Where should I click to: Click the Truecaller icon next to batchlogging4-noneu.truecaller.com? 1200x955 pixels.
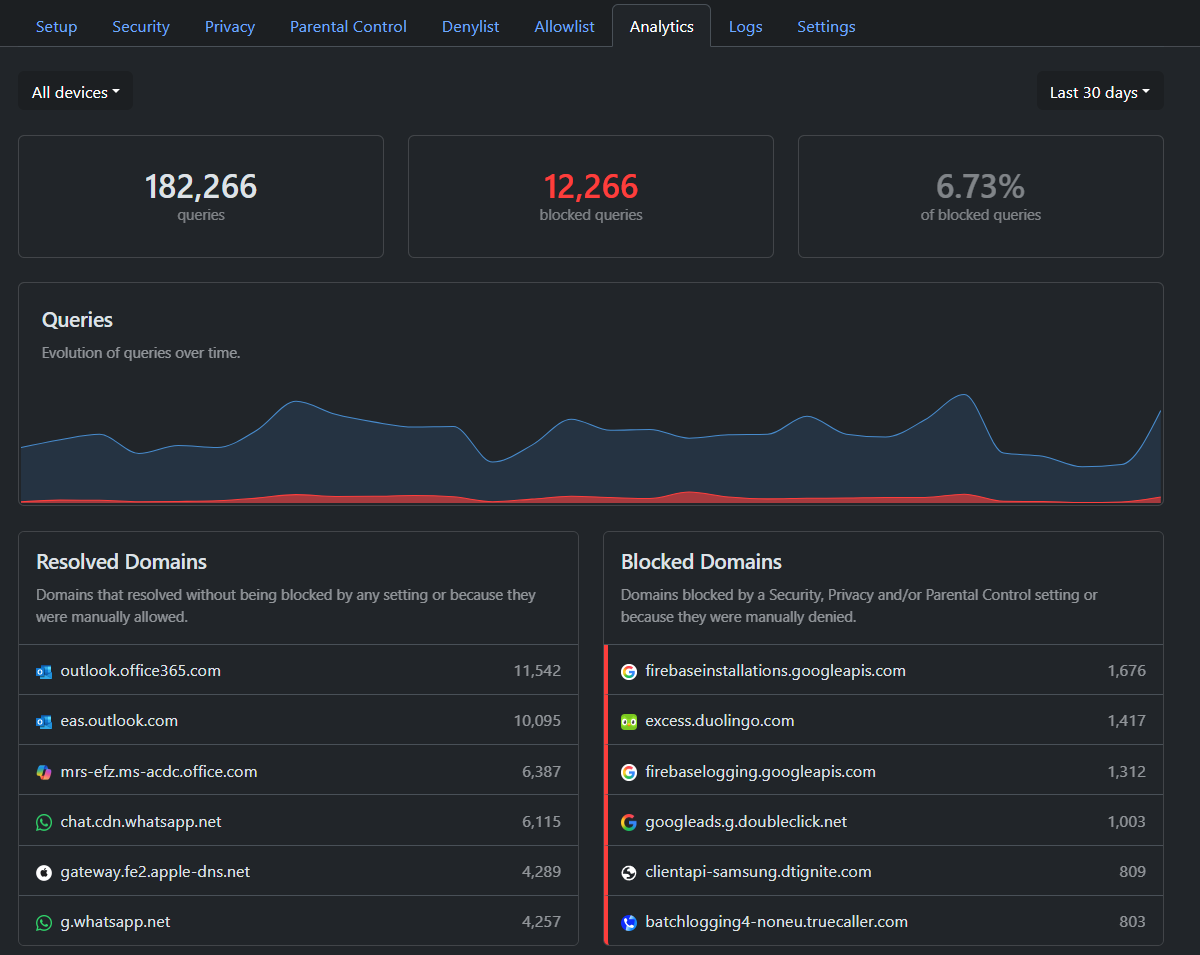[x=629, y=922]
